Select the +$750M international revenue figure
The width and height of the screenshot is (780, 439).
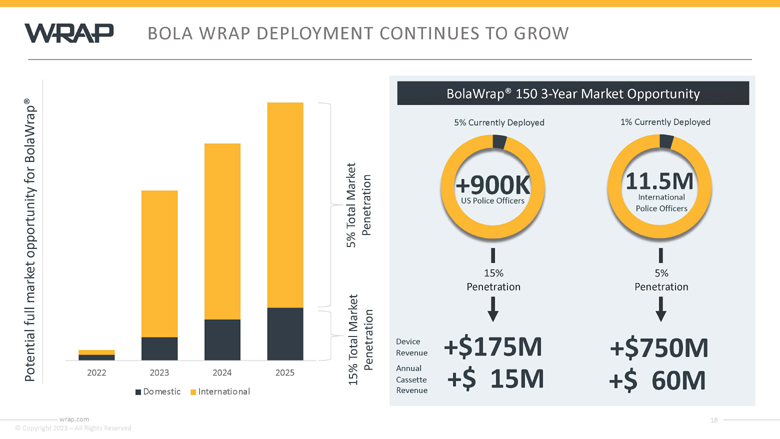(x=659, y=348)
